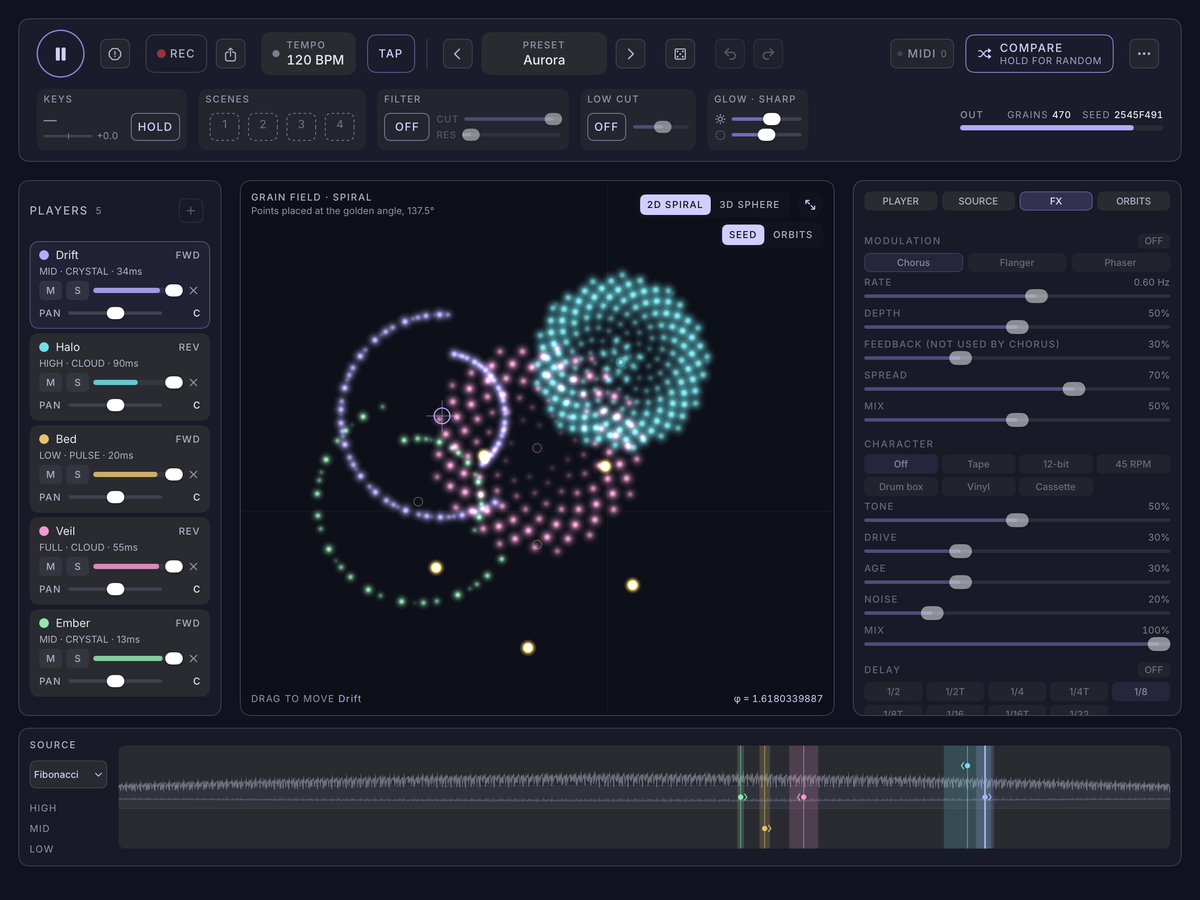Viewport: 1200px width, 900px height.
Task: Remove the Halo player with its X icon
Action: pos(194,383)
